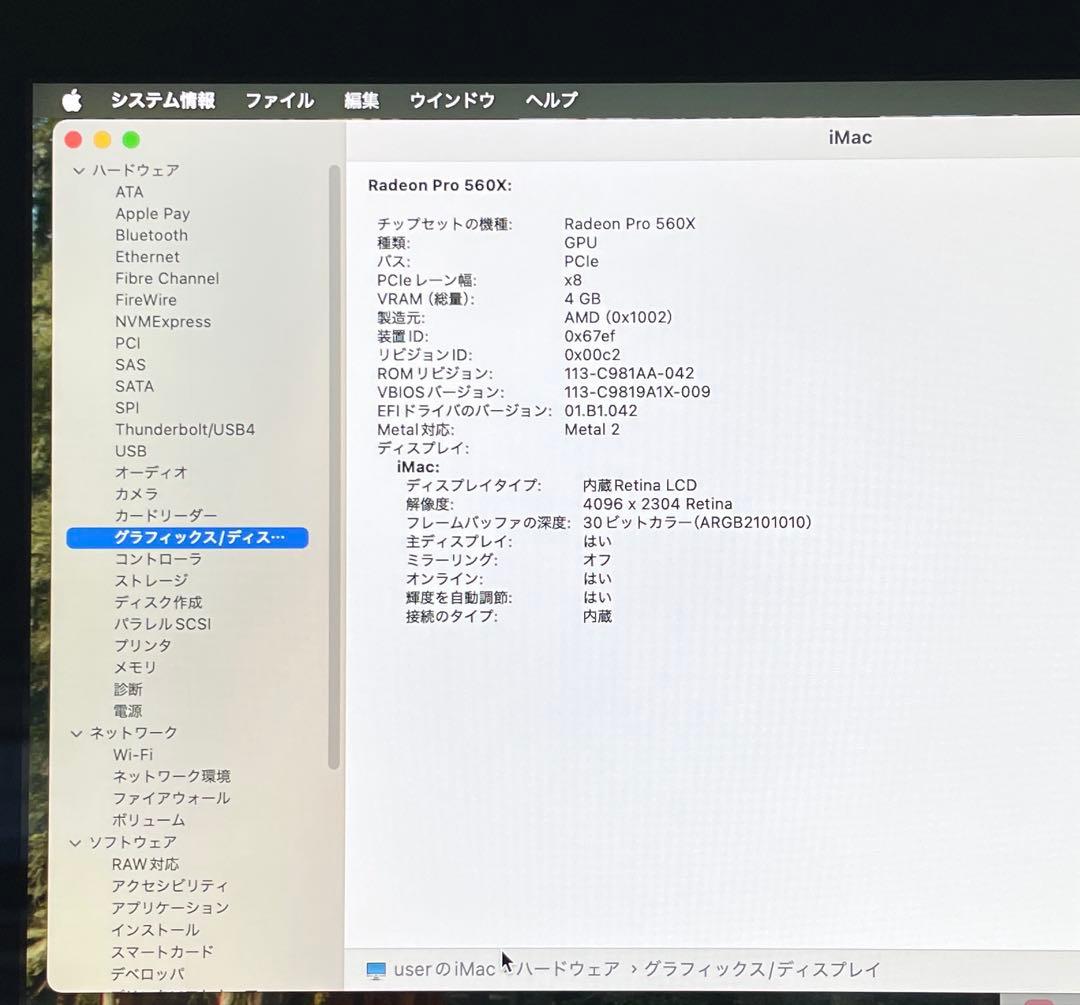The height and width of the screenshot is (1005, 1080).
Task: Click the display icon in the bottom breadcrumb
Action: click(375, 969)
